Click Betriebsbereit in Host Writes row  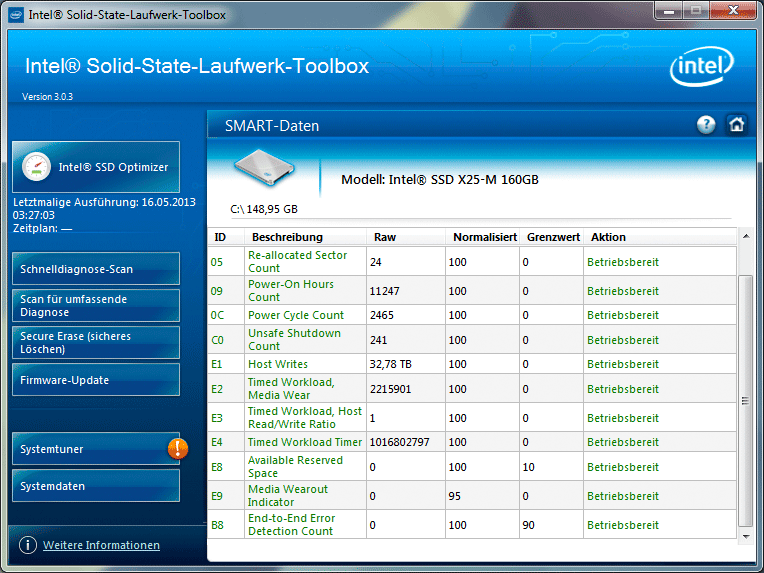coord(623,364)
